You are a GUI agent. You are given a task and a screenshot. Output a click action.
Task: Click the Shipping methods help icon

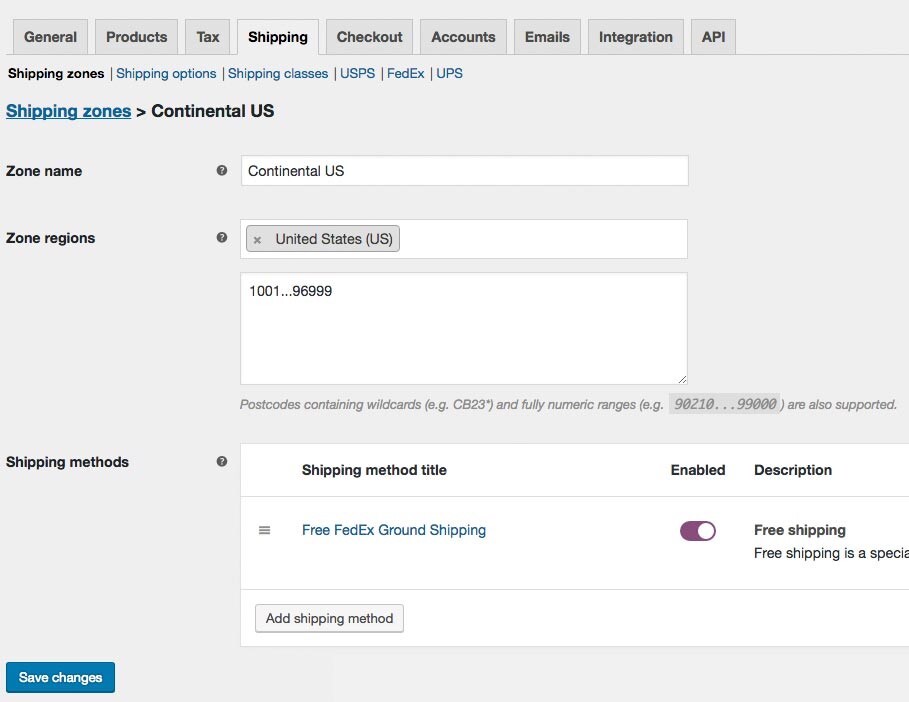coord(222,462)
